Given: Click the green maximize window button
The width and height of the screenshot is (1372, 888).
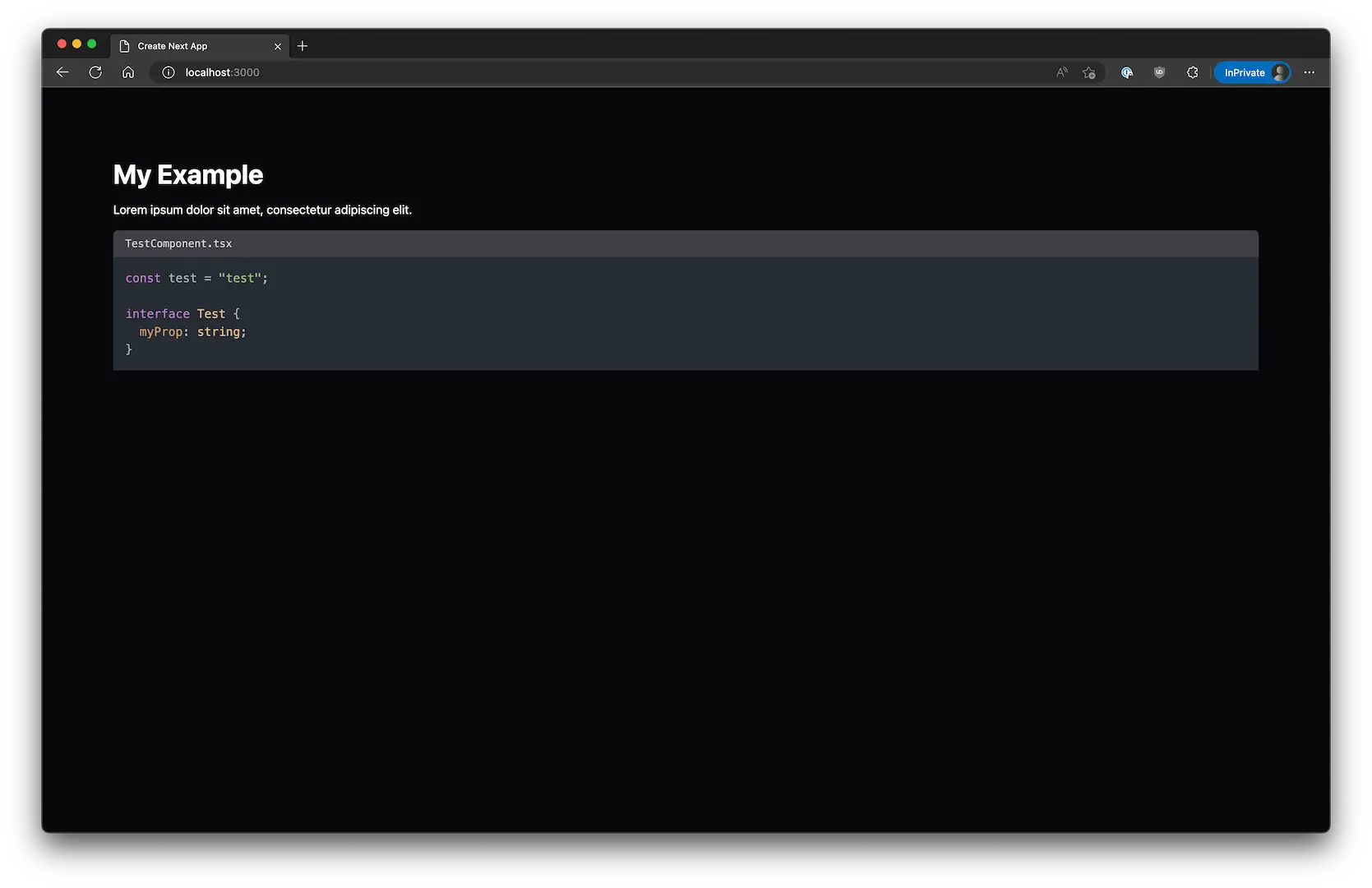Looking at the screenshot, I should pyautogui.click(x=91, y=44).
